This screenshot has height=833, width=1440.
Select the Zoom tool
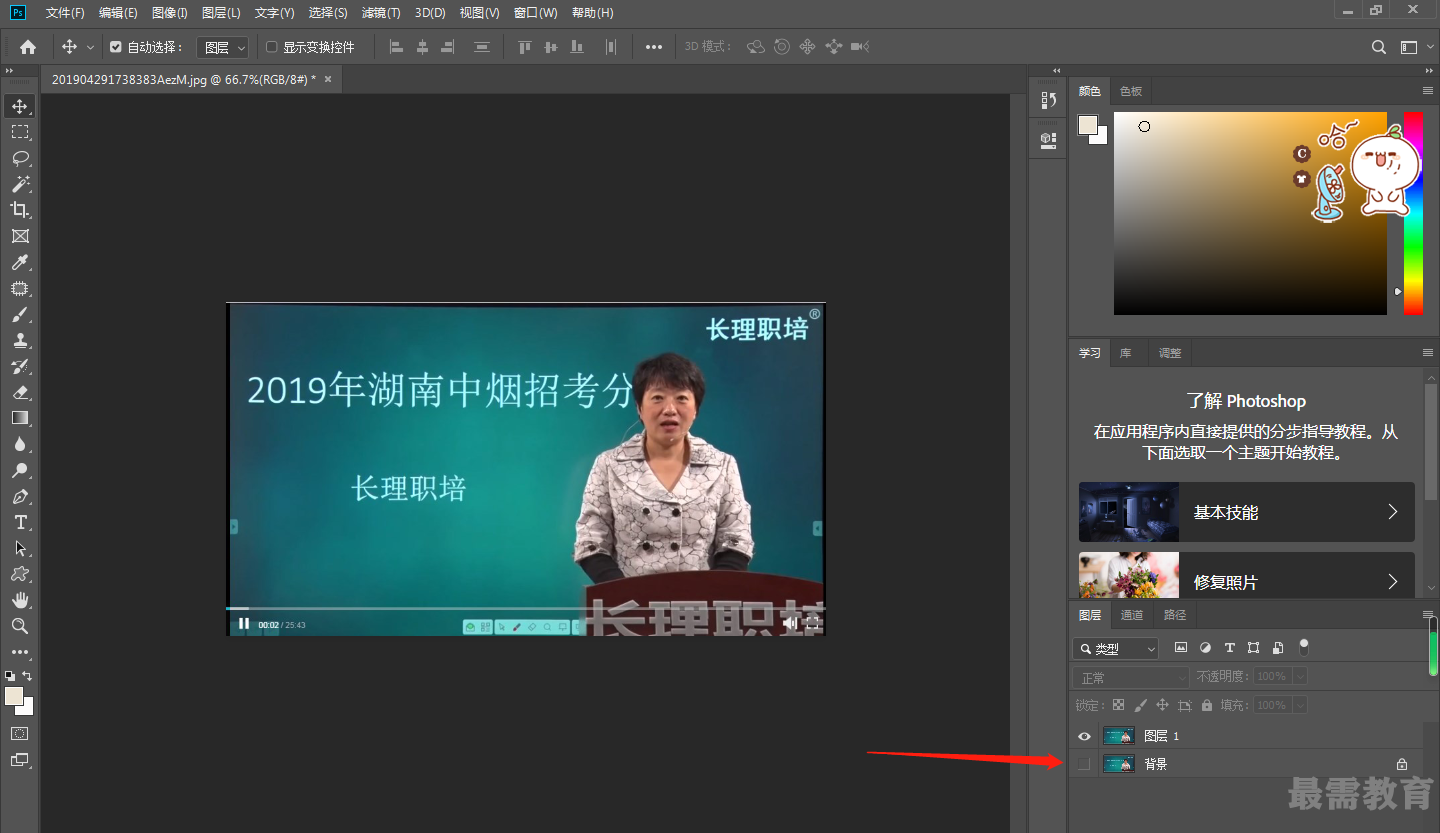20,626
